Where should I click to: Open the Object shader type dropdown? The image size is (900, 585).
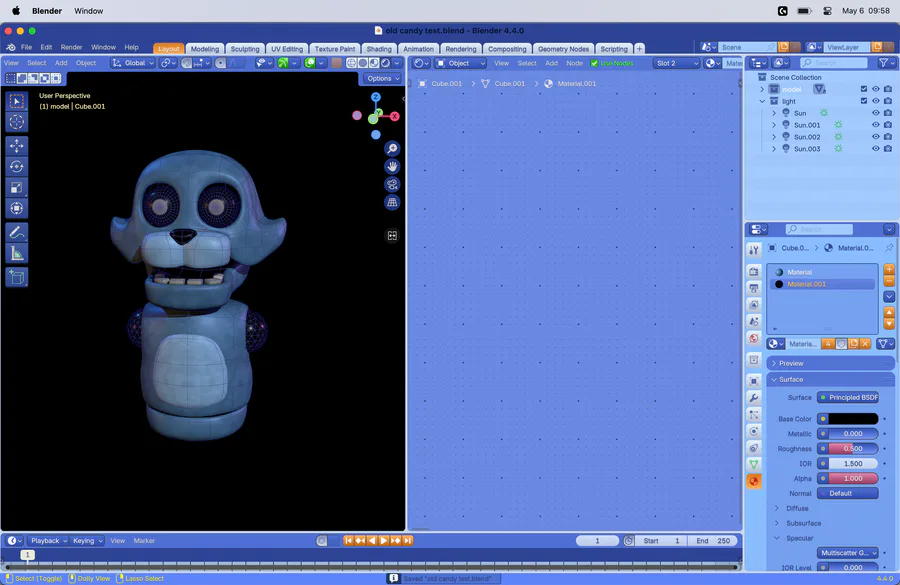pyautogui.click(x=460, y=63)
